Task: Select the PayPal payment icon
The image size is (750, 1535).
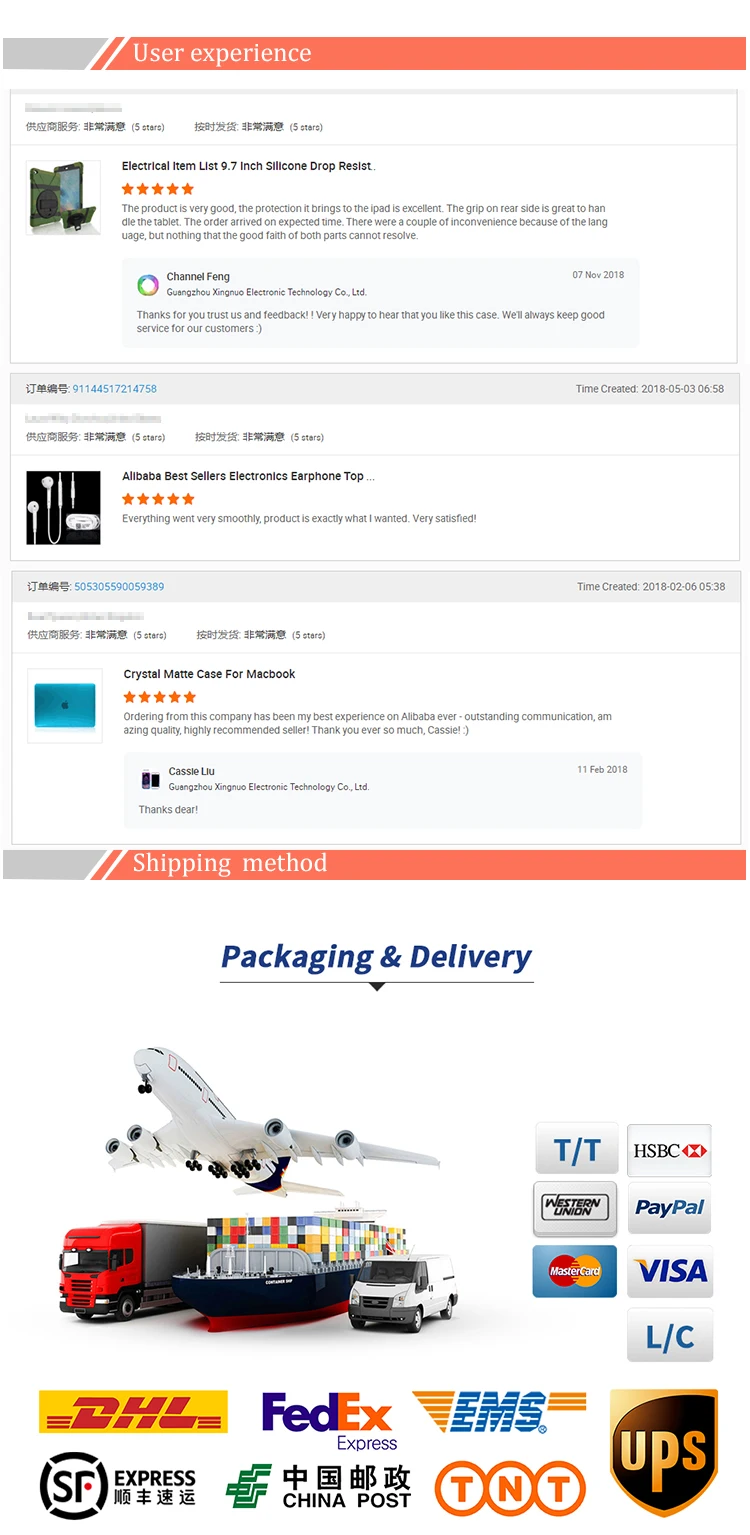Action: click(670, 1208)
